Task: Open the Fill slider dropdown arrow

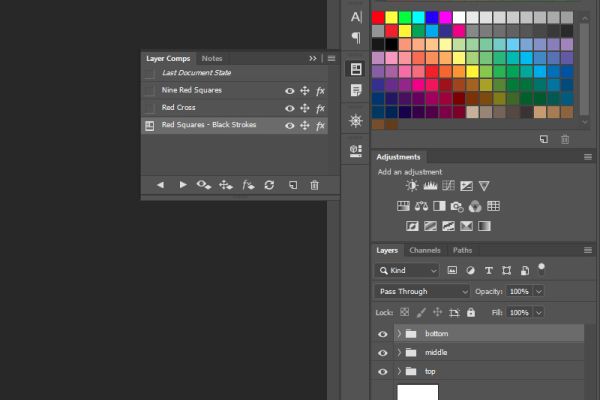Action: (x=539, y=313)
